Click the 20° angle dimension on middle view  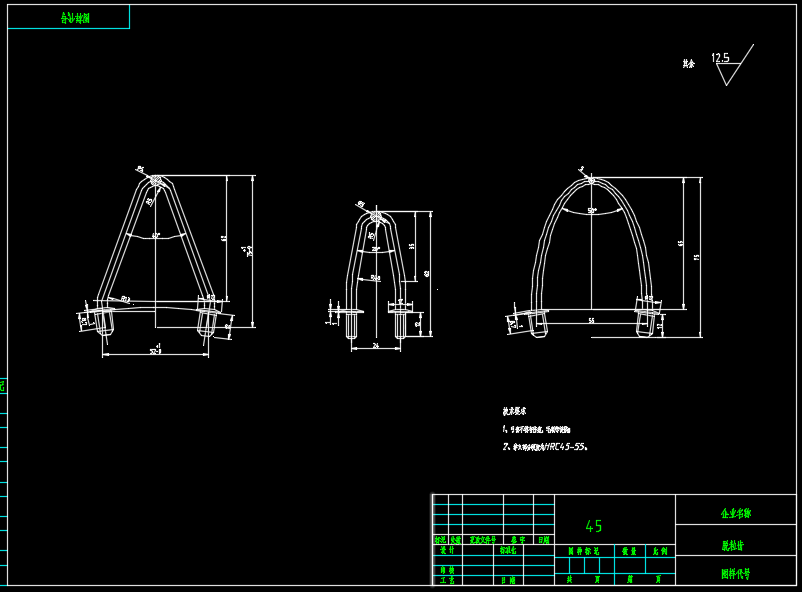point(376,249)
